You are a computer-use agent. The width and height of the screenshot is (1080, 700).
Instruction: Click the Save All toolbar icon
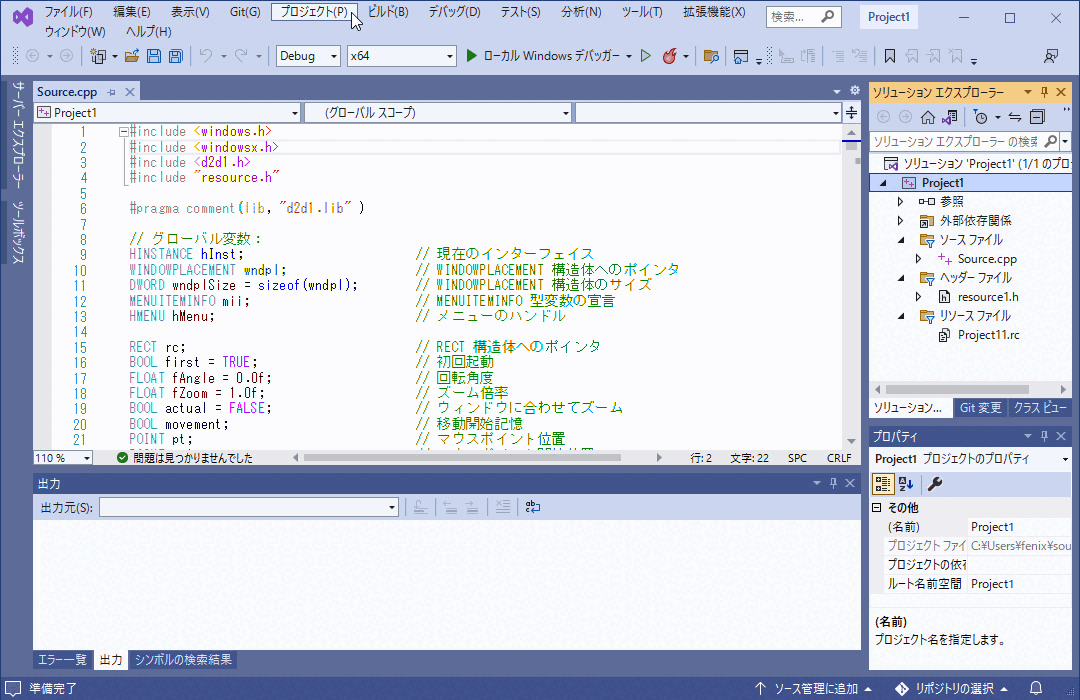[x=175, y=56]
